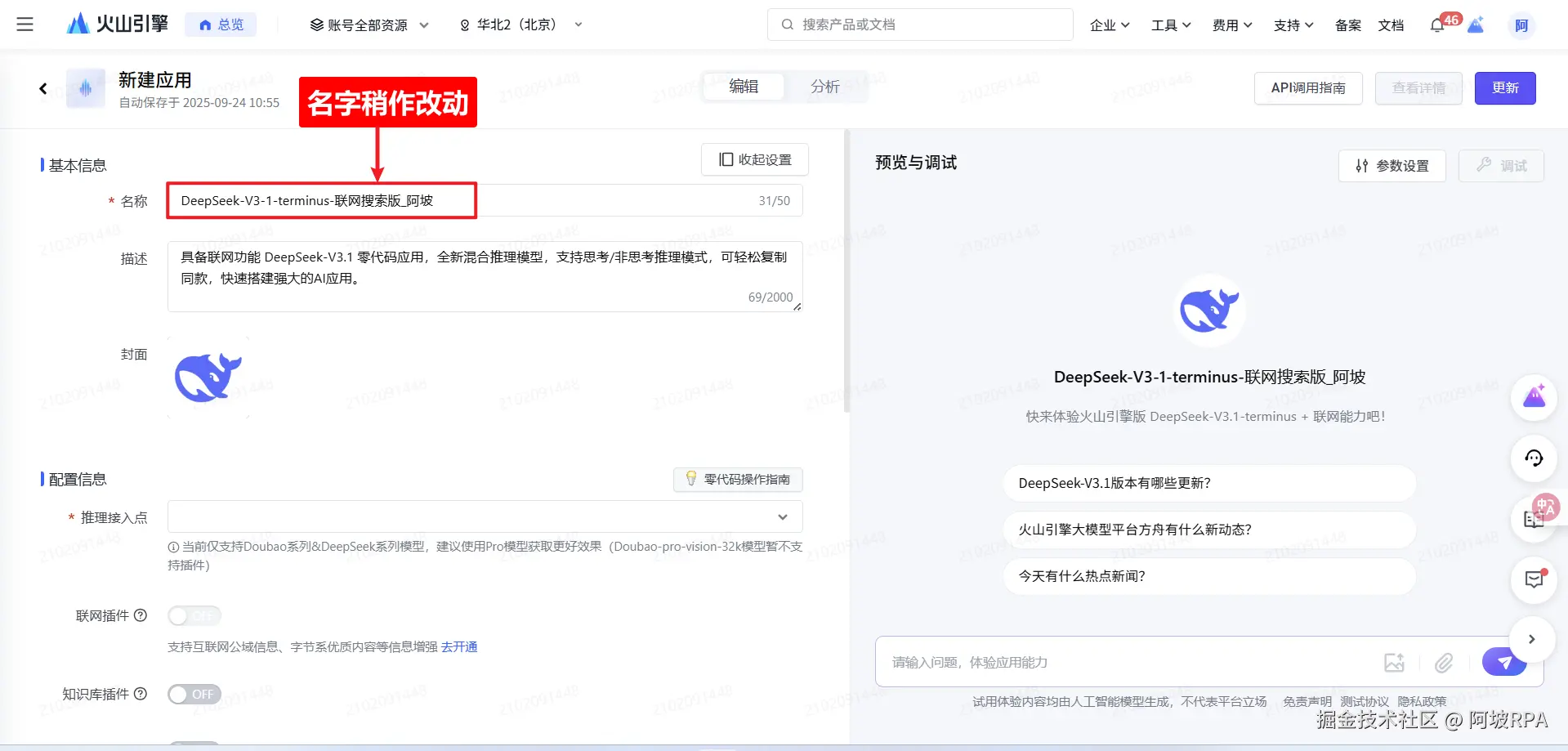Image resolution: width=1568 pixels, height=751 pixels.
Task: Click the API调用指南 button
Action: (x=1308, y=88)
